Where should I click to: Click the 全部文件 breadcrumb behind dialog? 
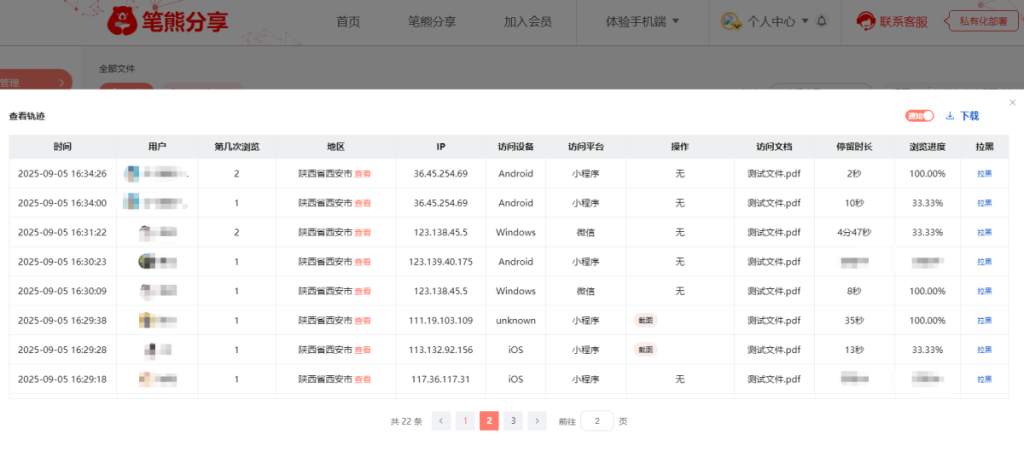tap(117, 69)
